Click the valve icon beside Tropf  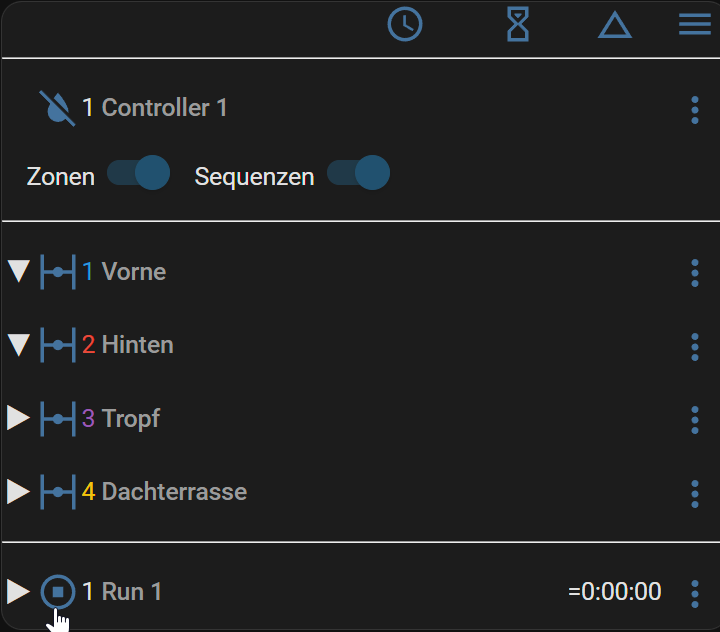point(58,418)
